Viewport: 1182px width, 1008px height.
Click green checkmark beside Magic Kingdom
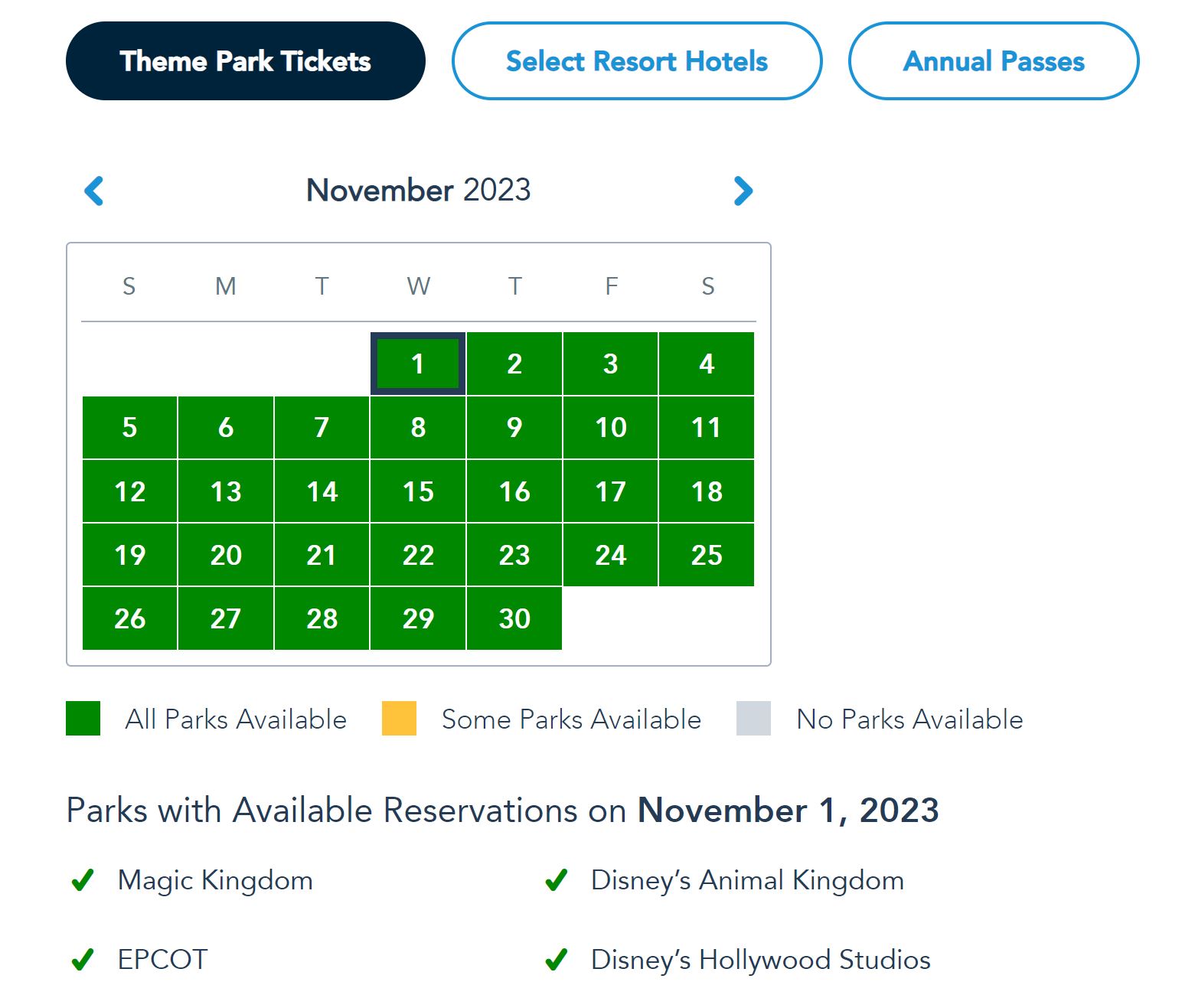(83, 880)
